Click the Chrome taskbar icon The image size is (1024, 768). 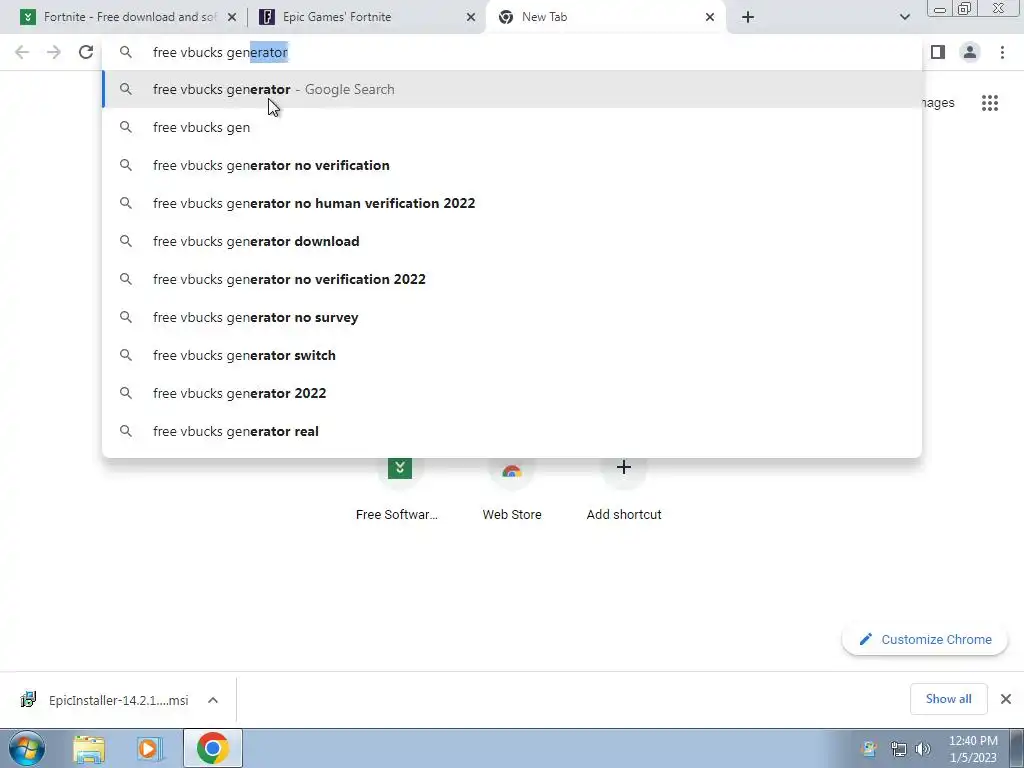coord(213,748)
